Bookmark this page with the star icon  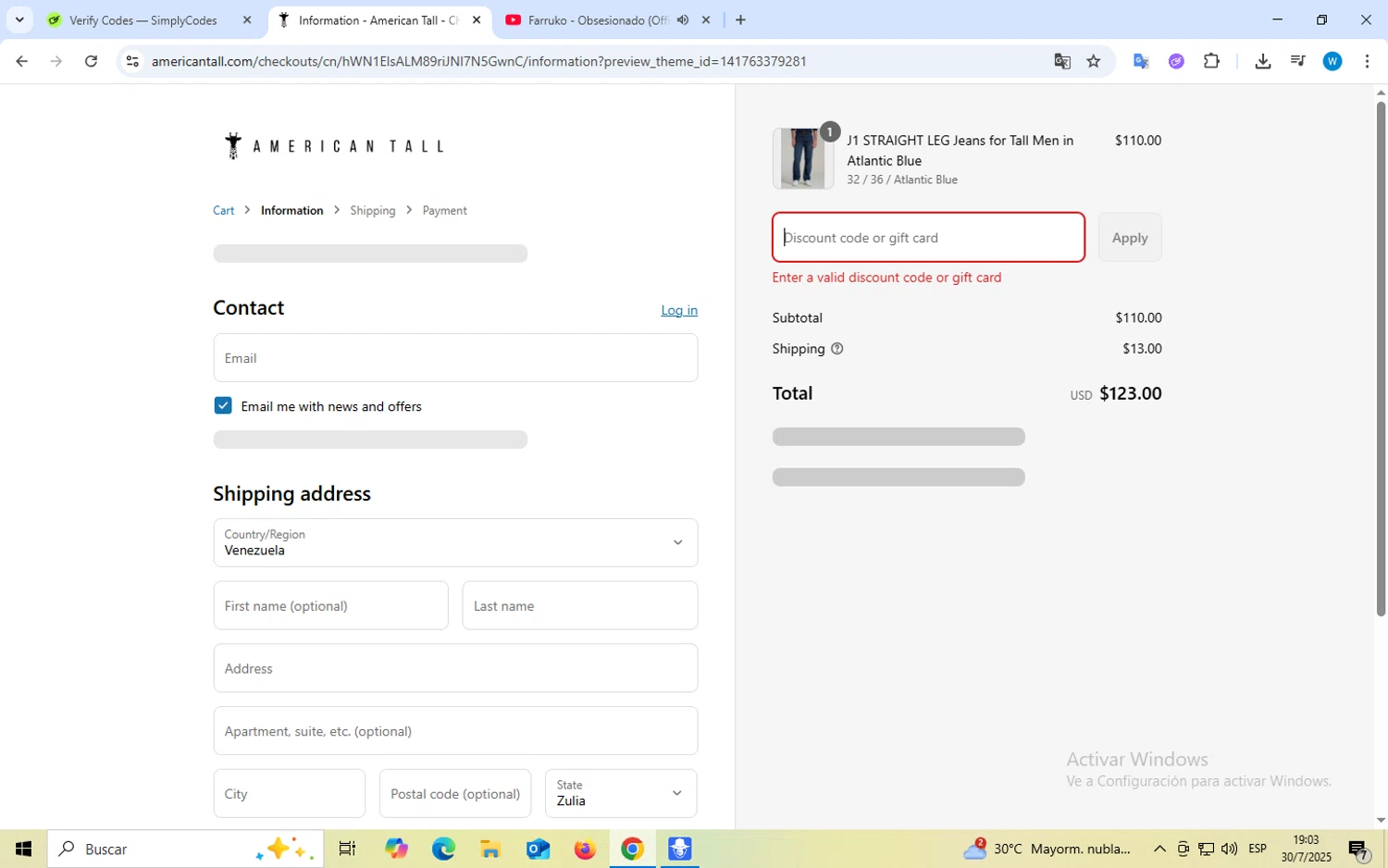(1094, 61)
